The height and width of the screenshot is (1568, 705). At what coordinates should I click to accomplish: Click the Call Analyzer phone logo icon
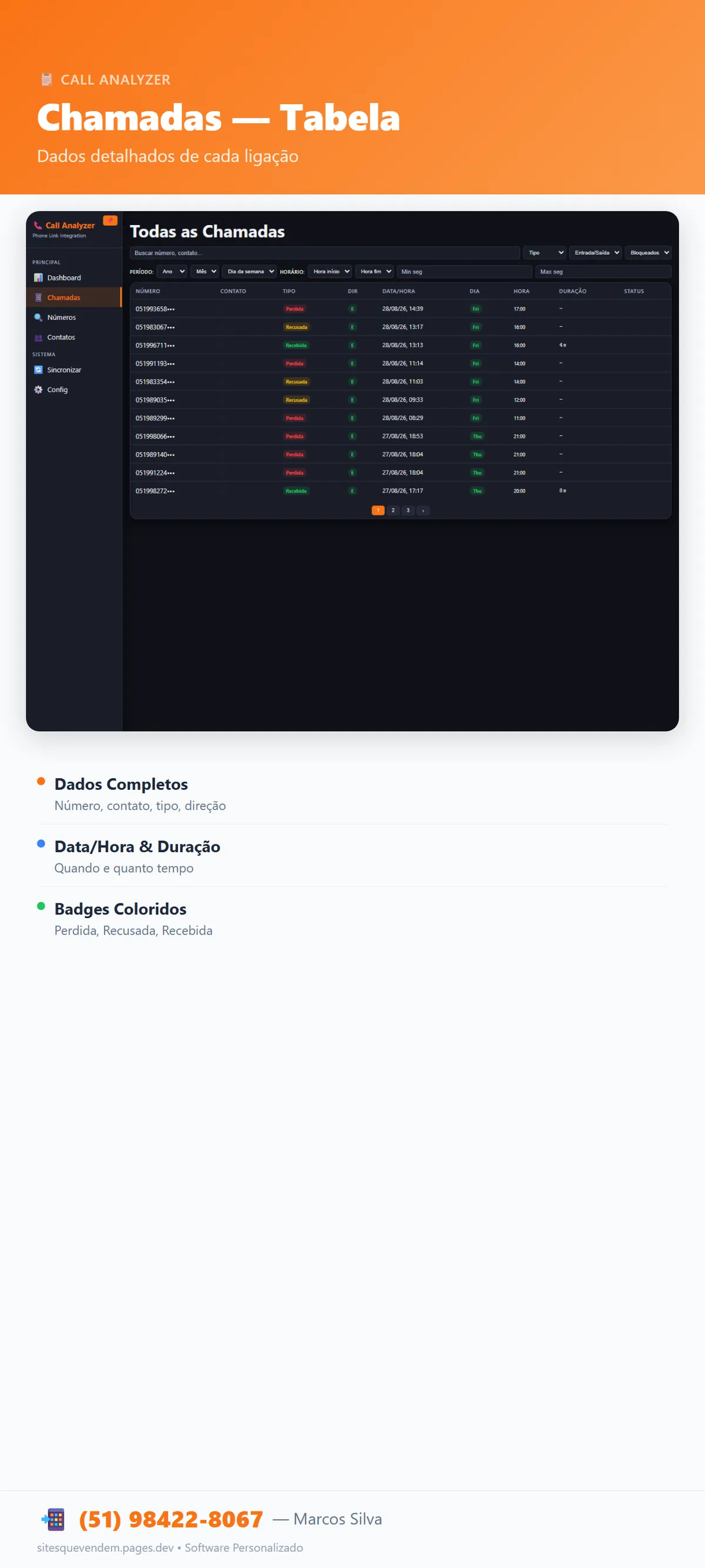click(38, 225)
